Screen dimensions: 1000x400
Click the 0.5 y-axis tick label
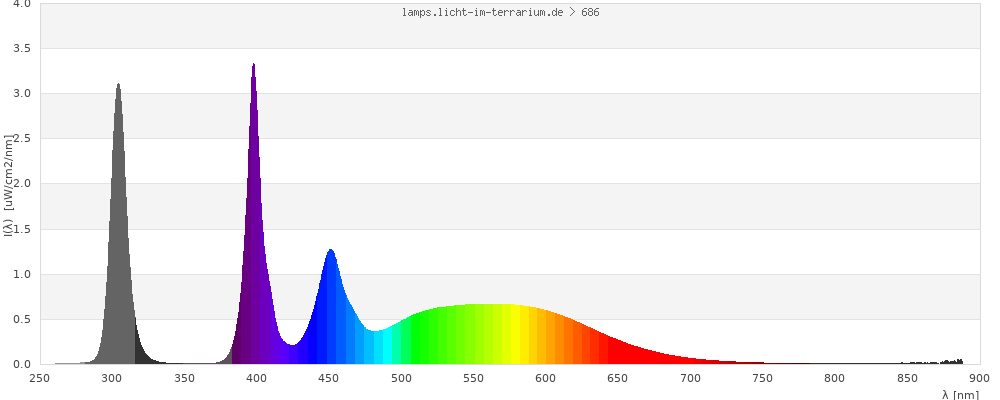tap(21, 320)
